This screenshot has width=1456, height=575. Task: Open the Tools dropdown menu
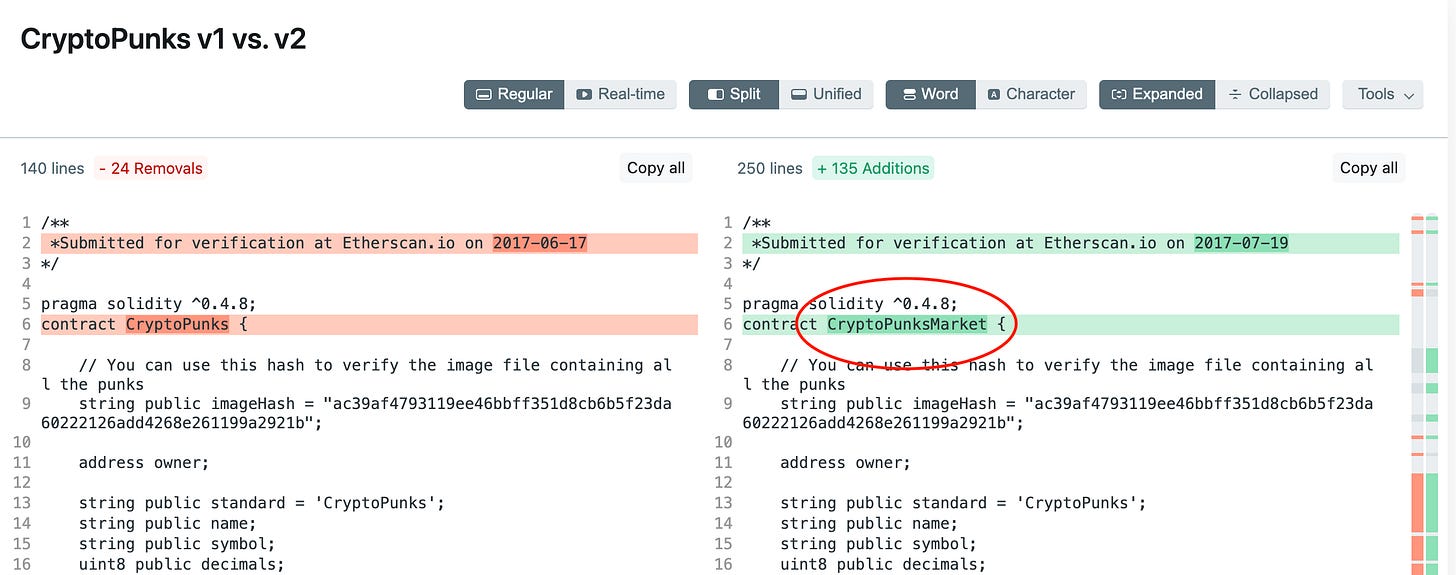tap(1383, 94)
